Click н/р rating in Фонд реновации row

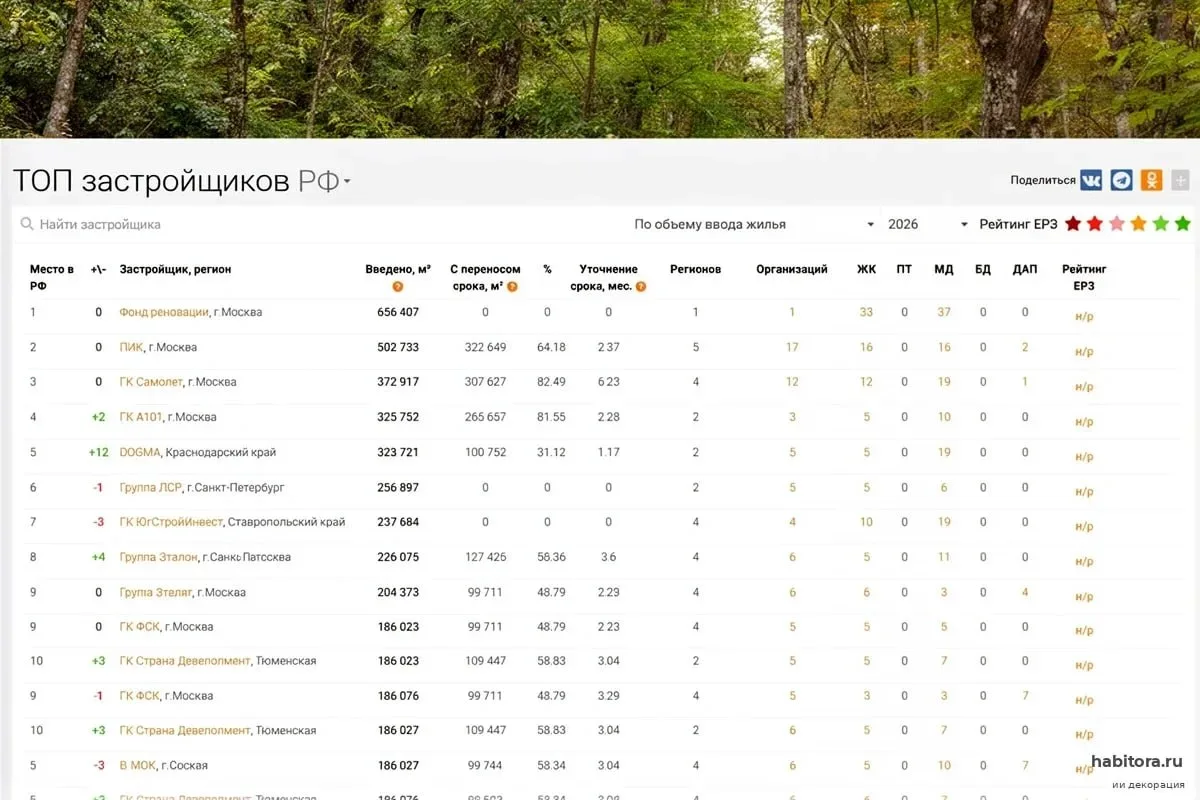(1084, 317)
